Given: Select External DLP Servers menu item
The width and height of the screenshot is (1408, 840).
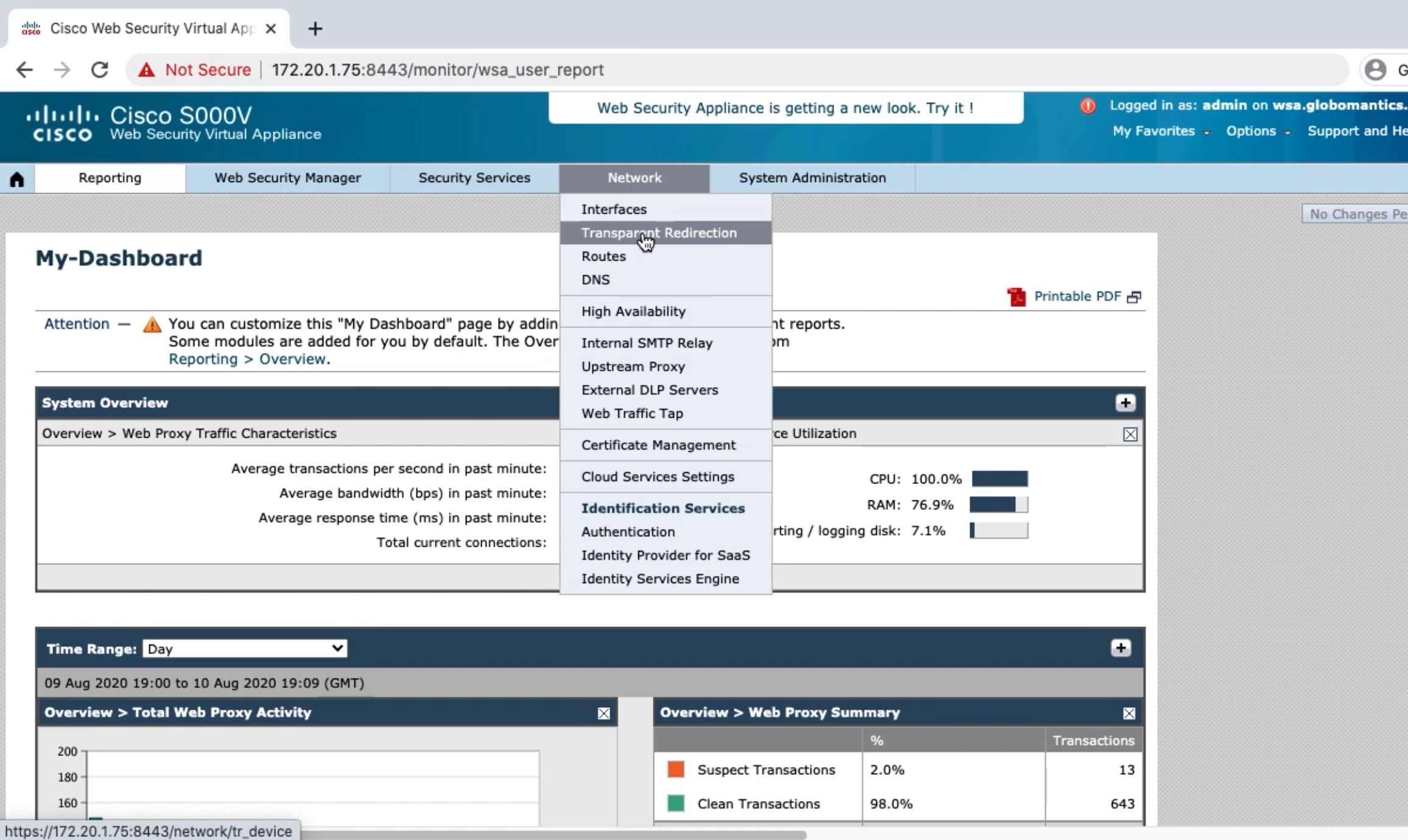Looking at the screenshot, I should point(666,390).
